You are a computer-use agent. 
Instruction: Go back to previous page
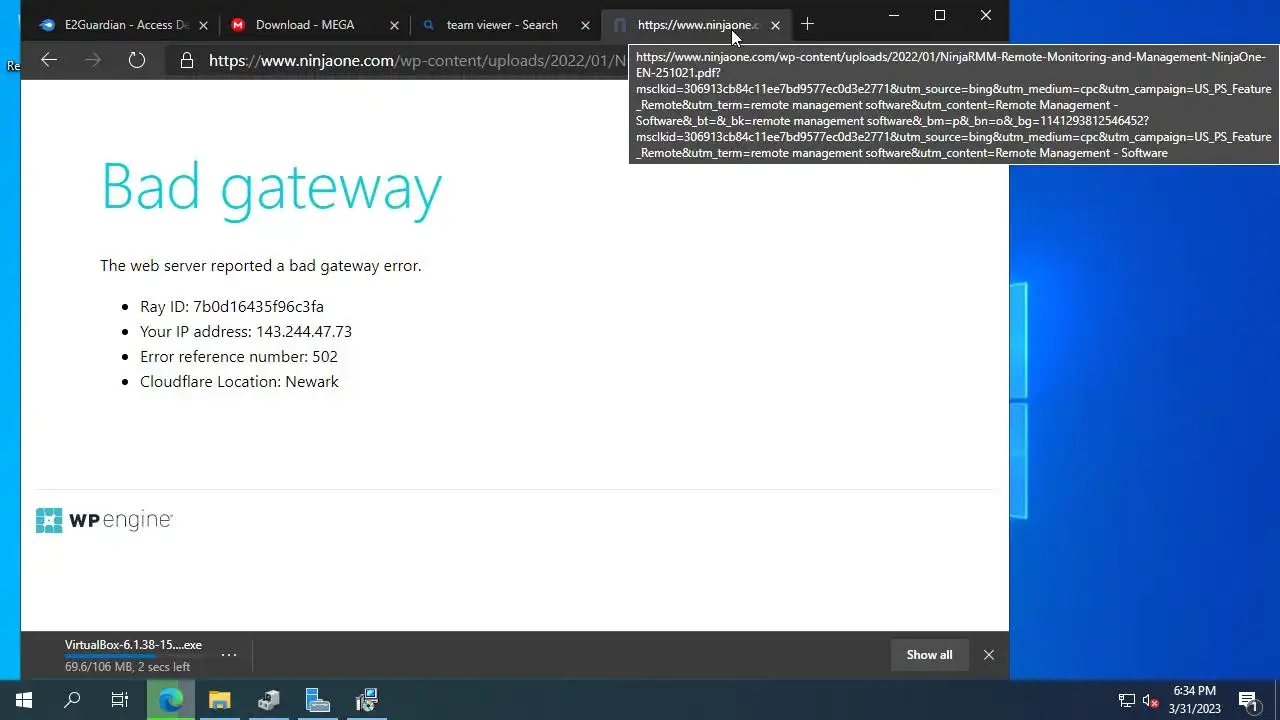pos(48,60)
